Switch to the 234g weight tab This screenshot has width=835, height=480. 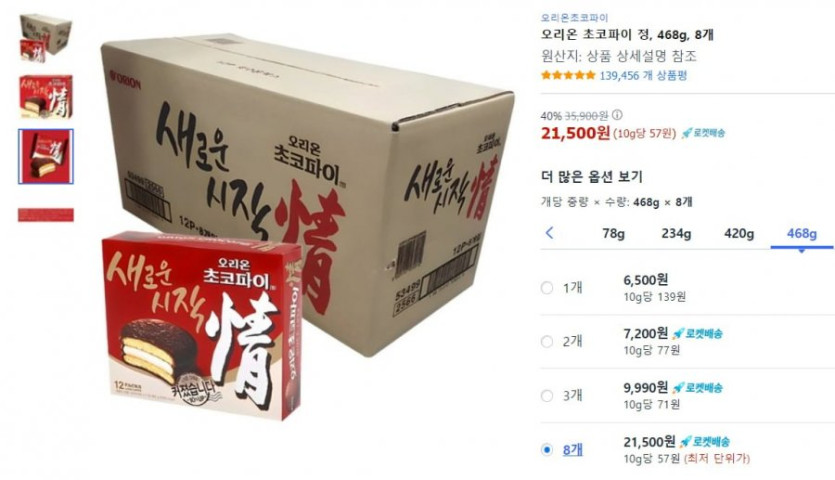[676, 233]
